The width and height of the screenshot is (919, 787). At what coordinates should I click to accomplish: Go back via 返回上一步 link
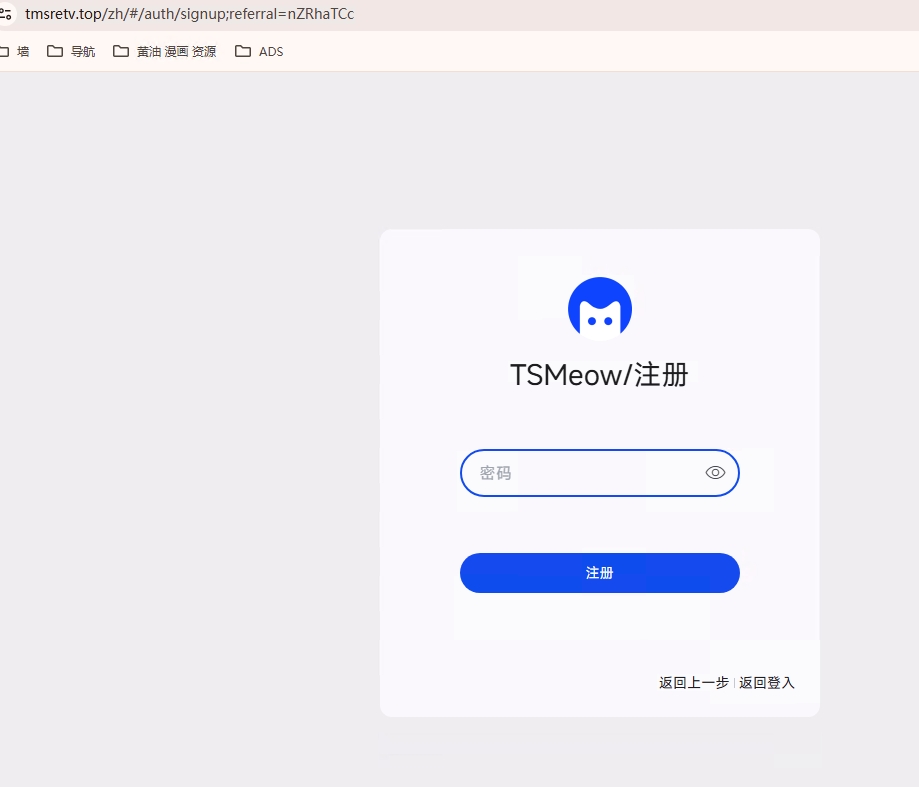[693, 683]
